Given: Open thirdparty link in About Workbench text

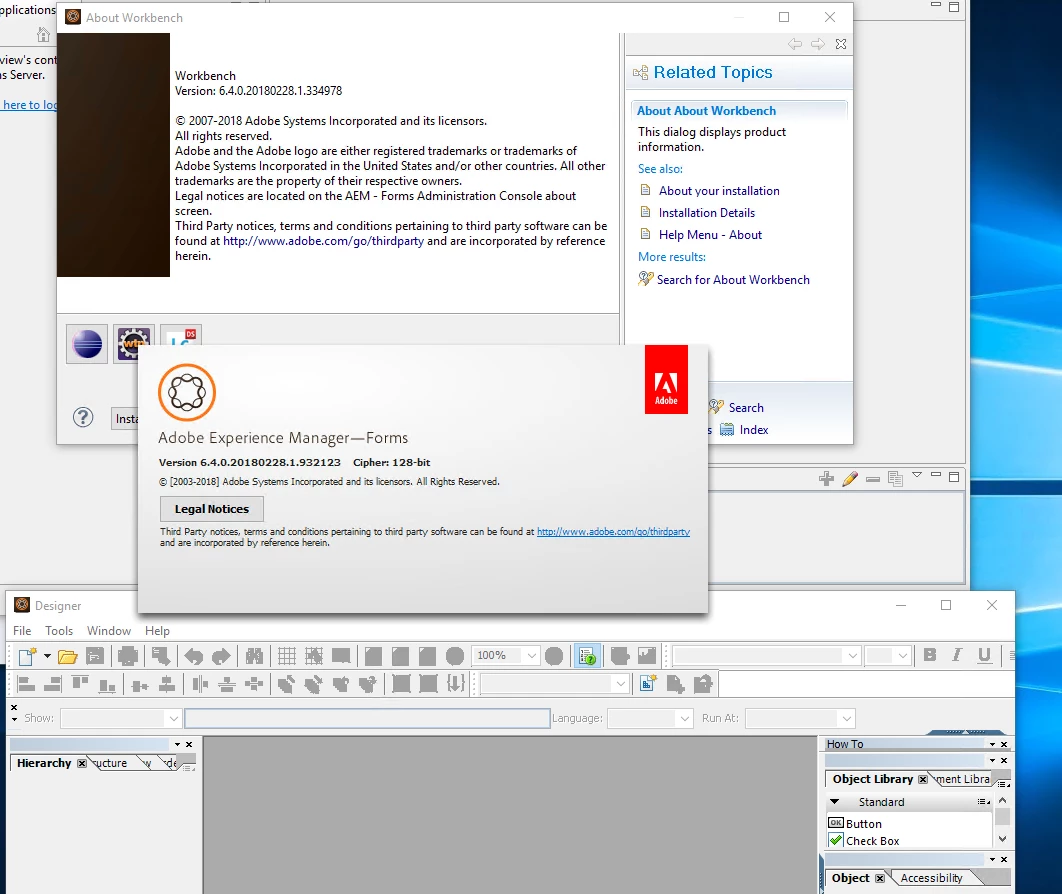Looking at the screenshot, I should 323,241.
